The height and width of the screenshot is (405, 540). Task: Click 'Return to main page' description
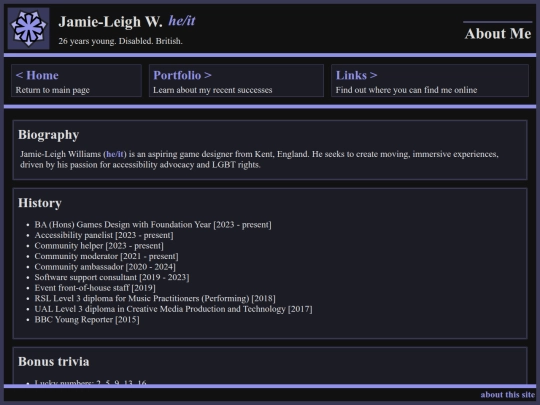[x=52, y=90]
